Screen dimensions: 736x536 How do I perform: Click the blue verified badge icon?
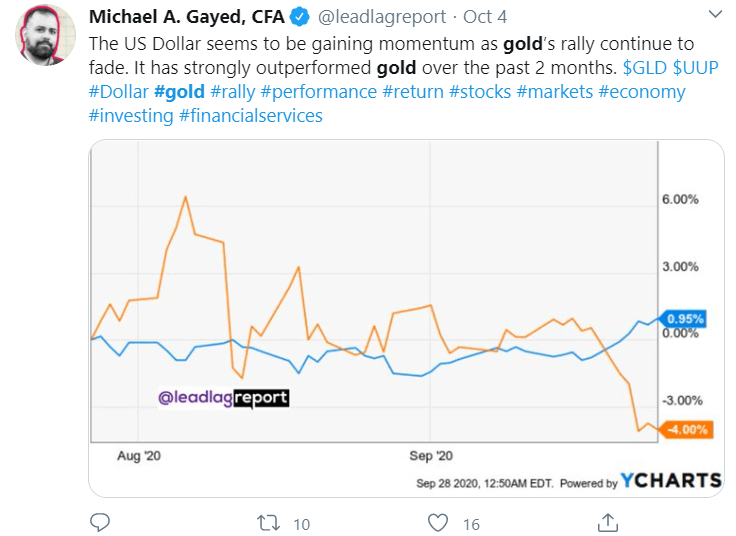point(297,18)
